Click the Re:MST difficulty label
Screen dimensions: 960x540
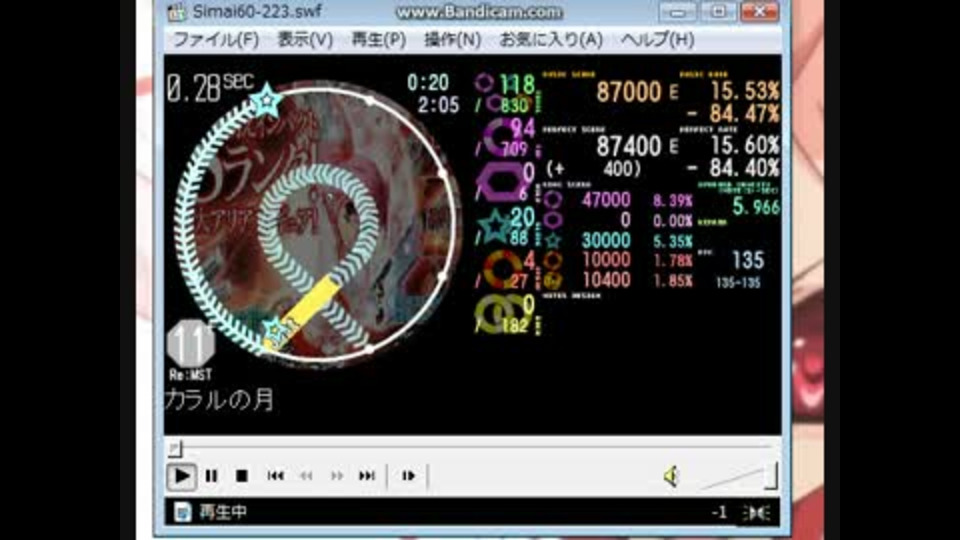click(x=190, y=375)
